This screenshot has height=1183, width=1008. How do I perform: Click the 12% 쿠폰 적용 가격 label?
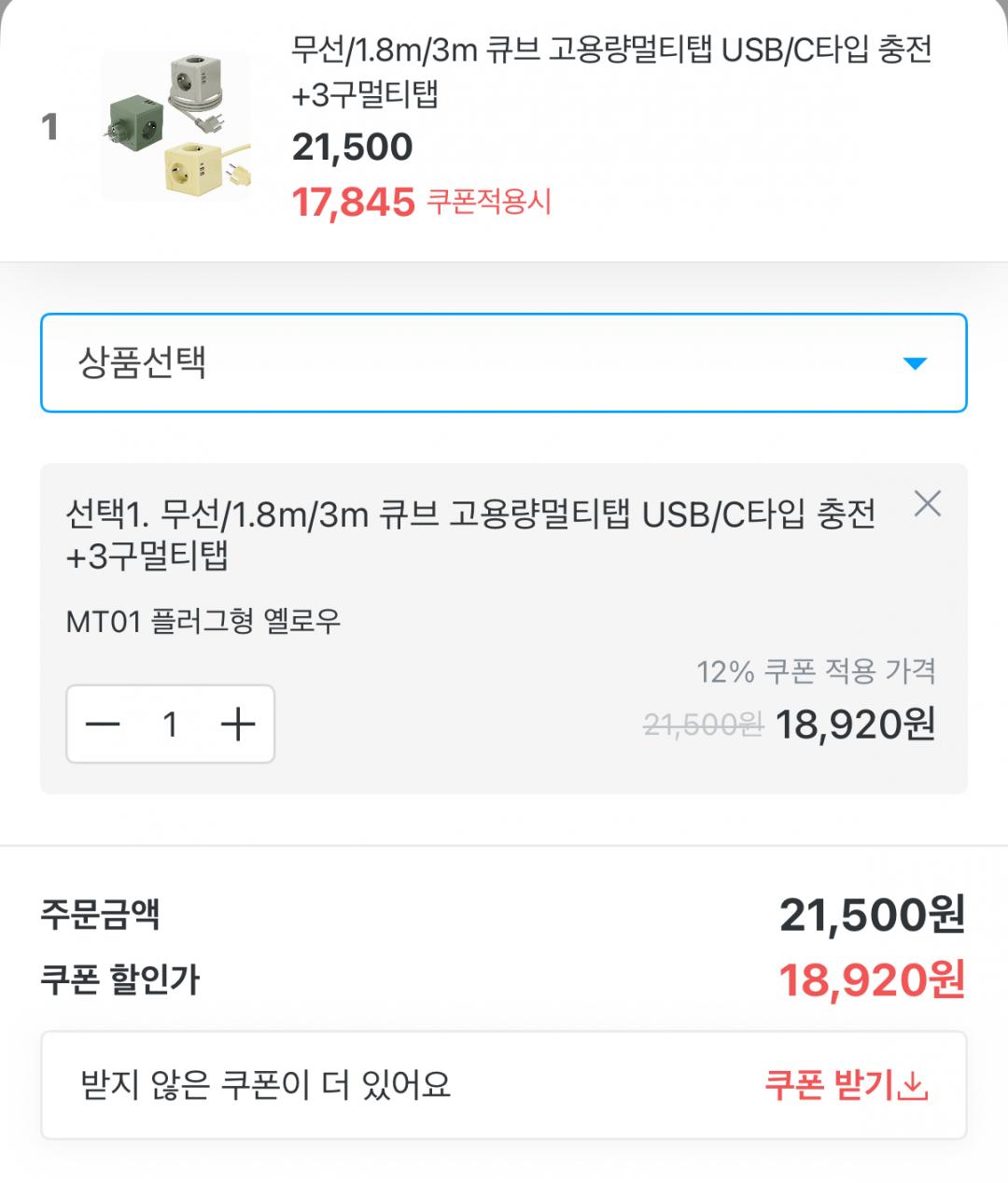[x=815, y=671]
